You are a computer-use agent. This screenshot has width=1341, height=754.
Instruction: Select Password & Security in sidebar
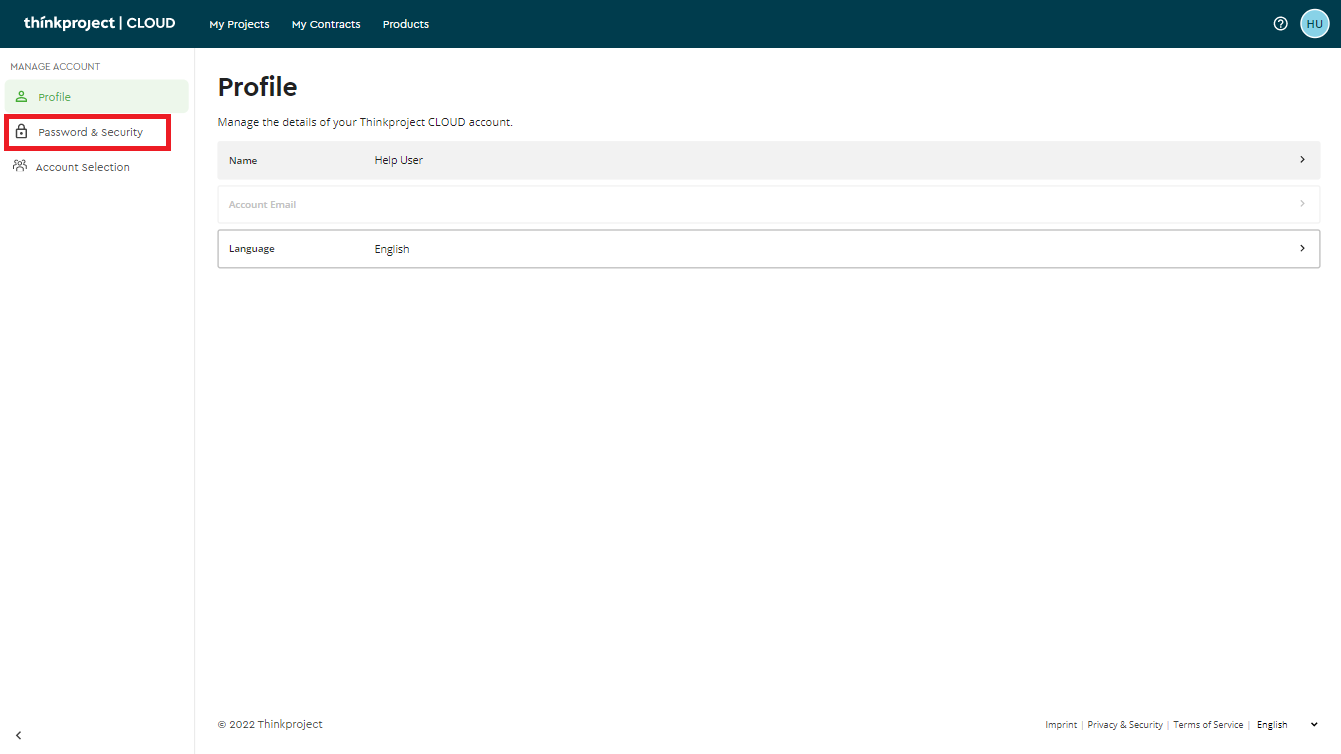[90, 132]
